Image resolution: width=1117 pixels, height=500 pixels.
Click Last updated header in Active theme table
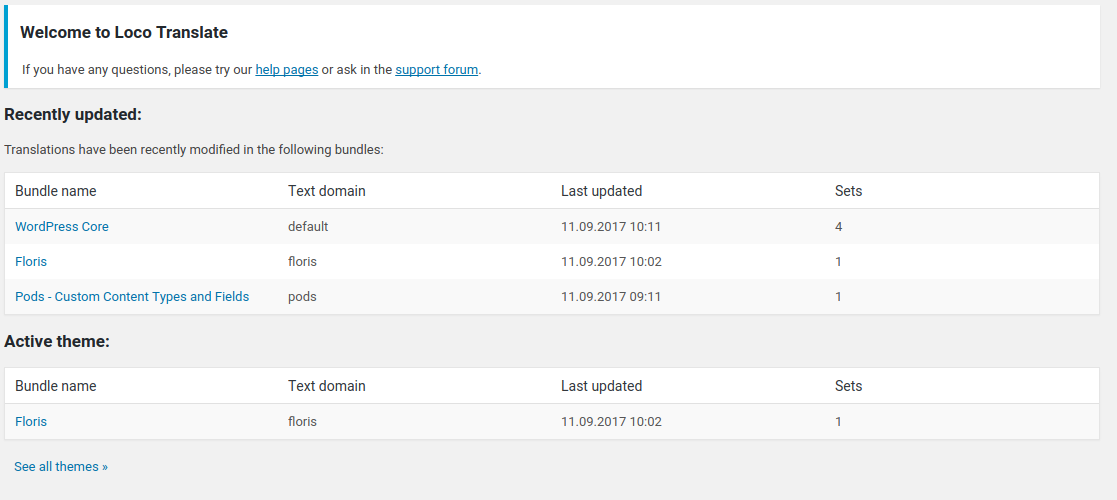[601, 386]
